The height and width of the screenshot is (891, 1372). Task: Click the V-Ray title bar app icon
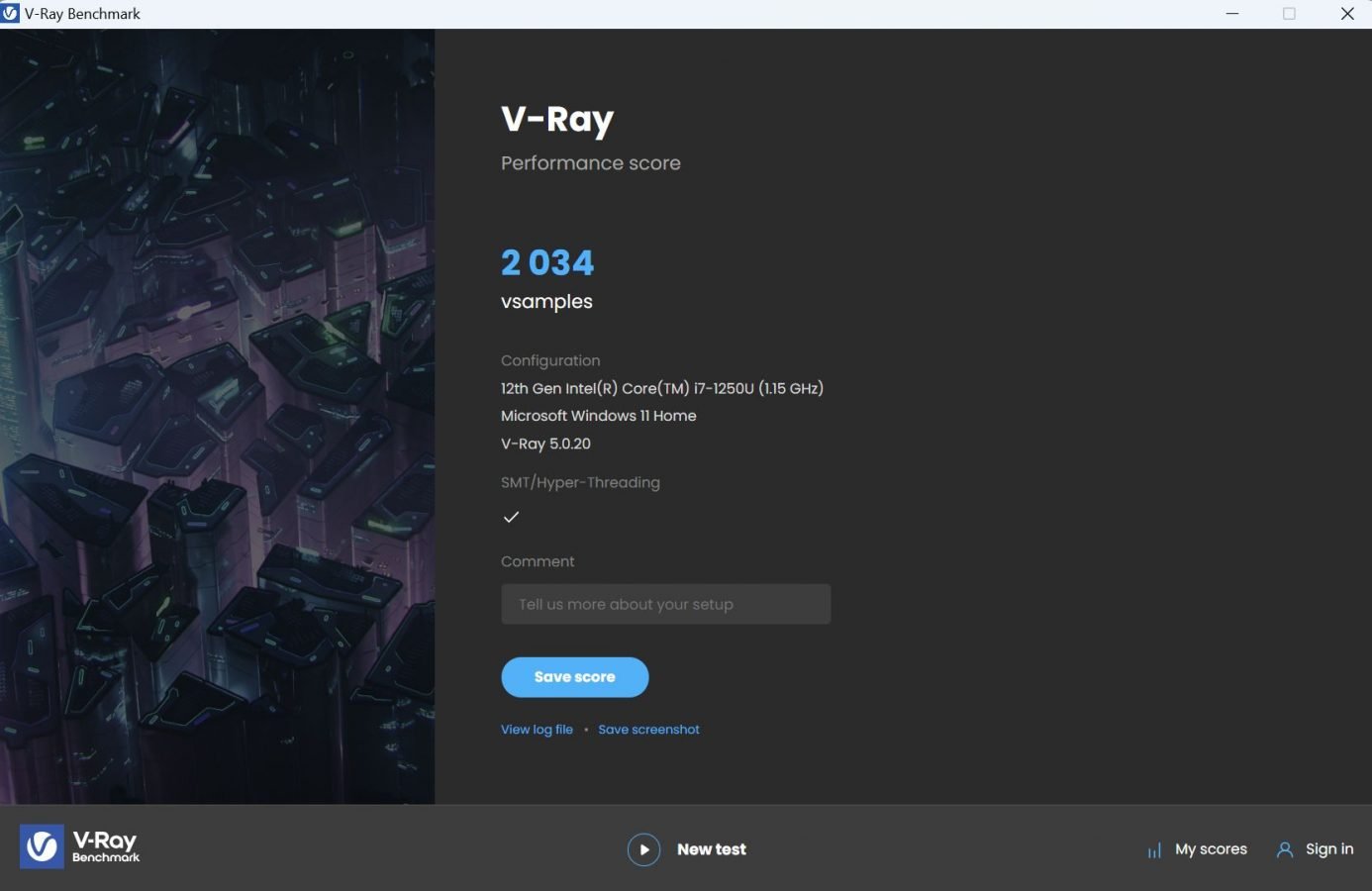point(11,14)
